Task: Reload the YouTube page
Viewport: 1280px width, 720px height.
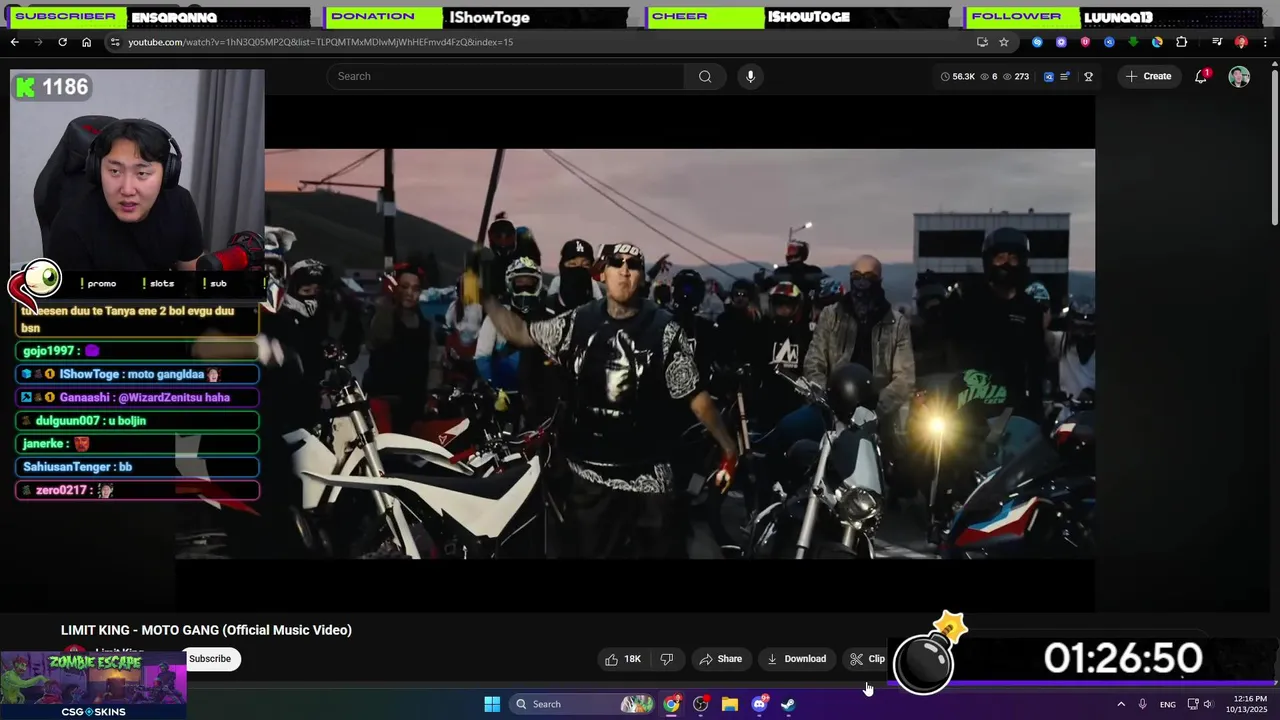Action: point(62,42)
